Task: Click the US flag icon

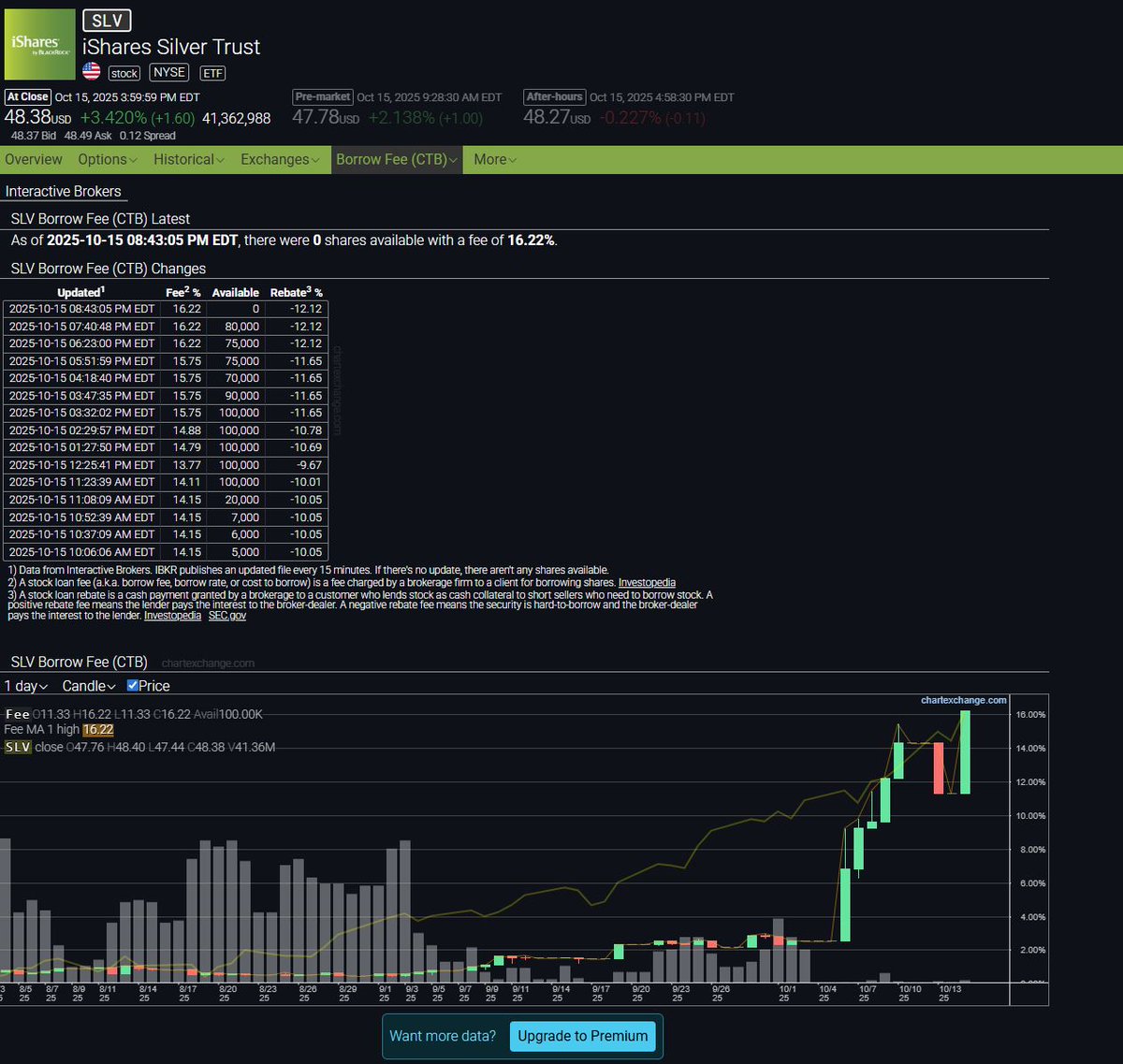Action: pyautogui.click(x=92, y=71)
